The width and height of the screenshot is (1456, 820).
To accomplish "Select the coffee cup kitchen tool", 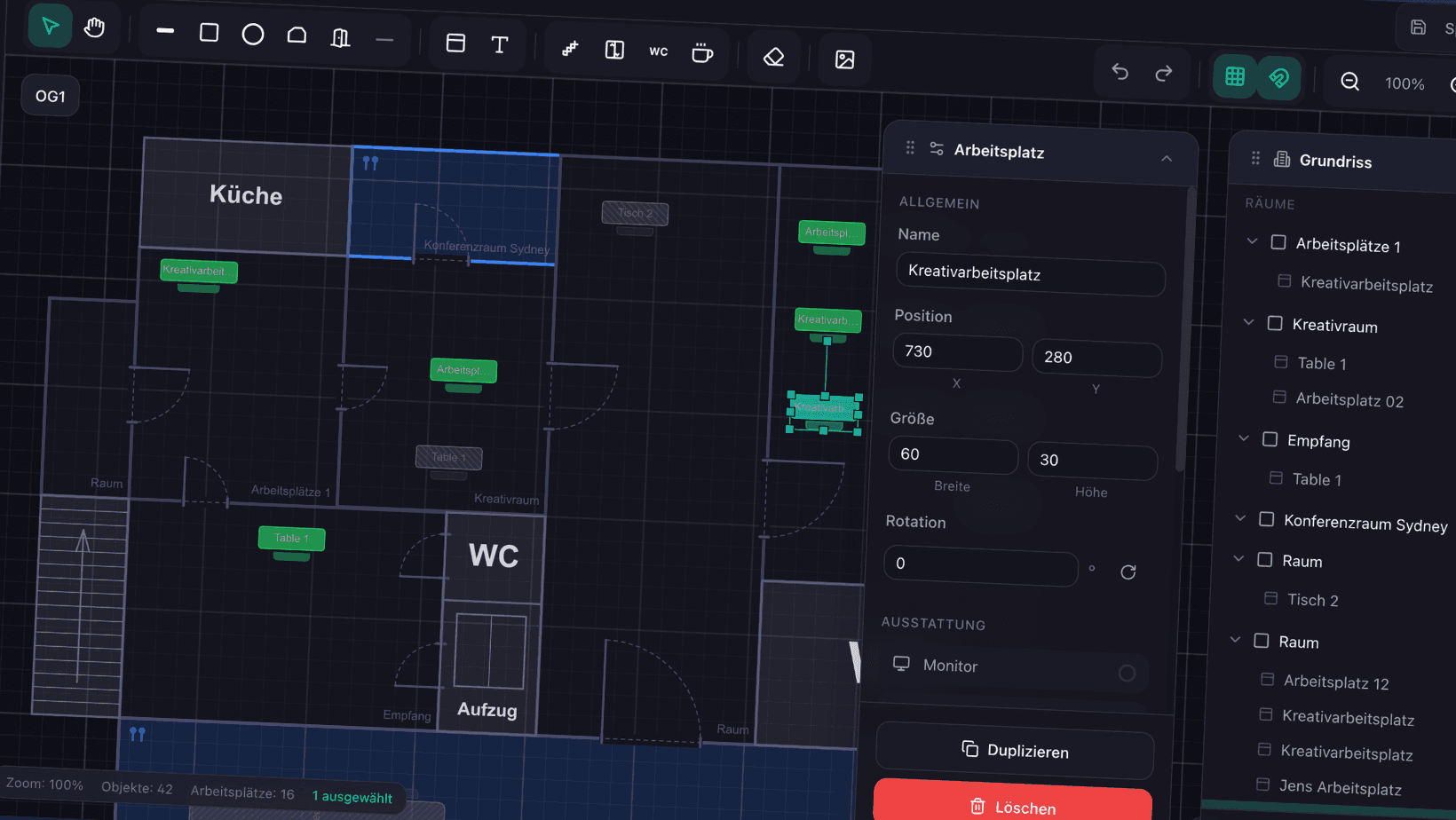I will pos(702,53).
